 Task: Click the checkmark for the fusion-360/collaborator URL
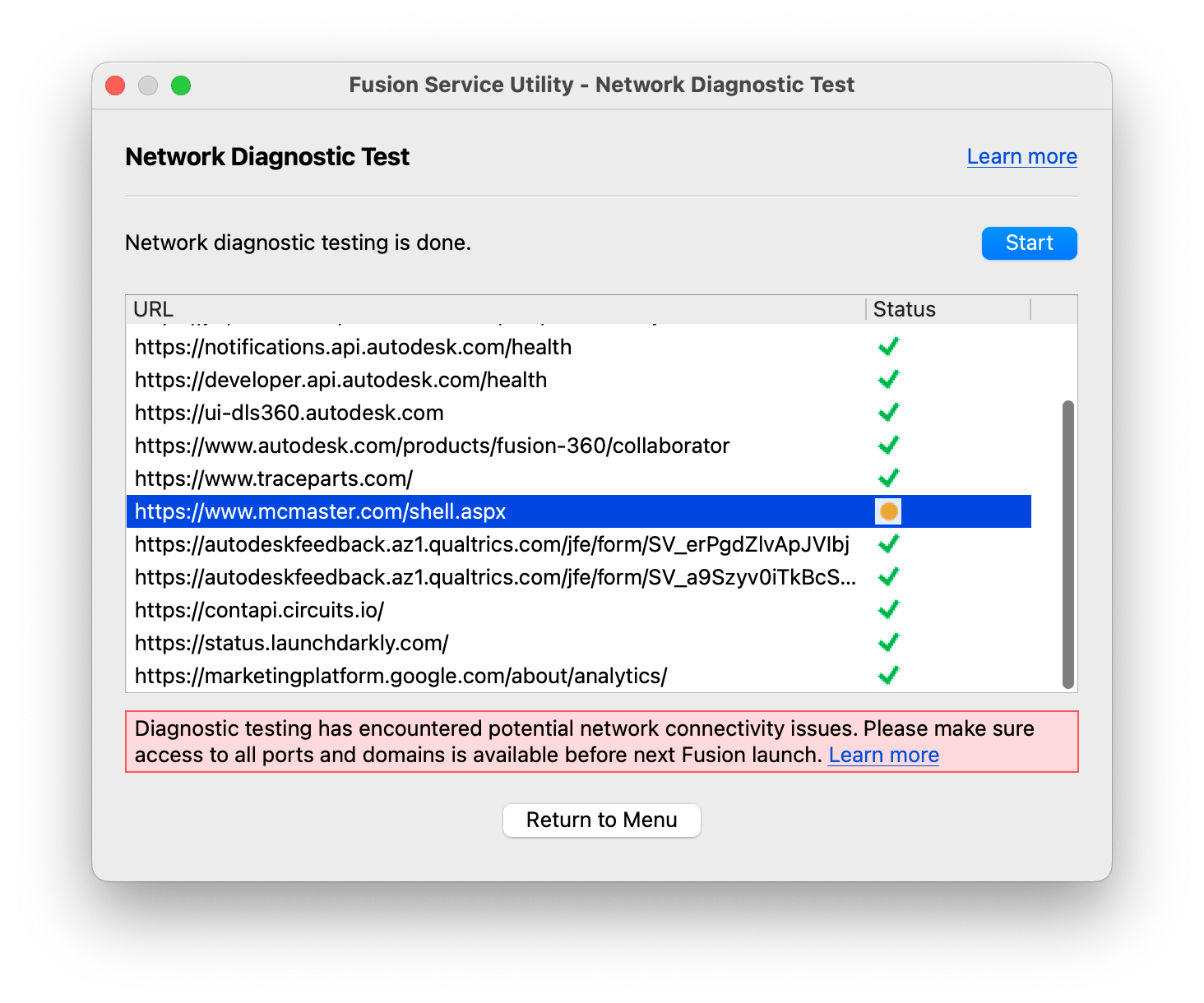[888, 445]
